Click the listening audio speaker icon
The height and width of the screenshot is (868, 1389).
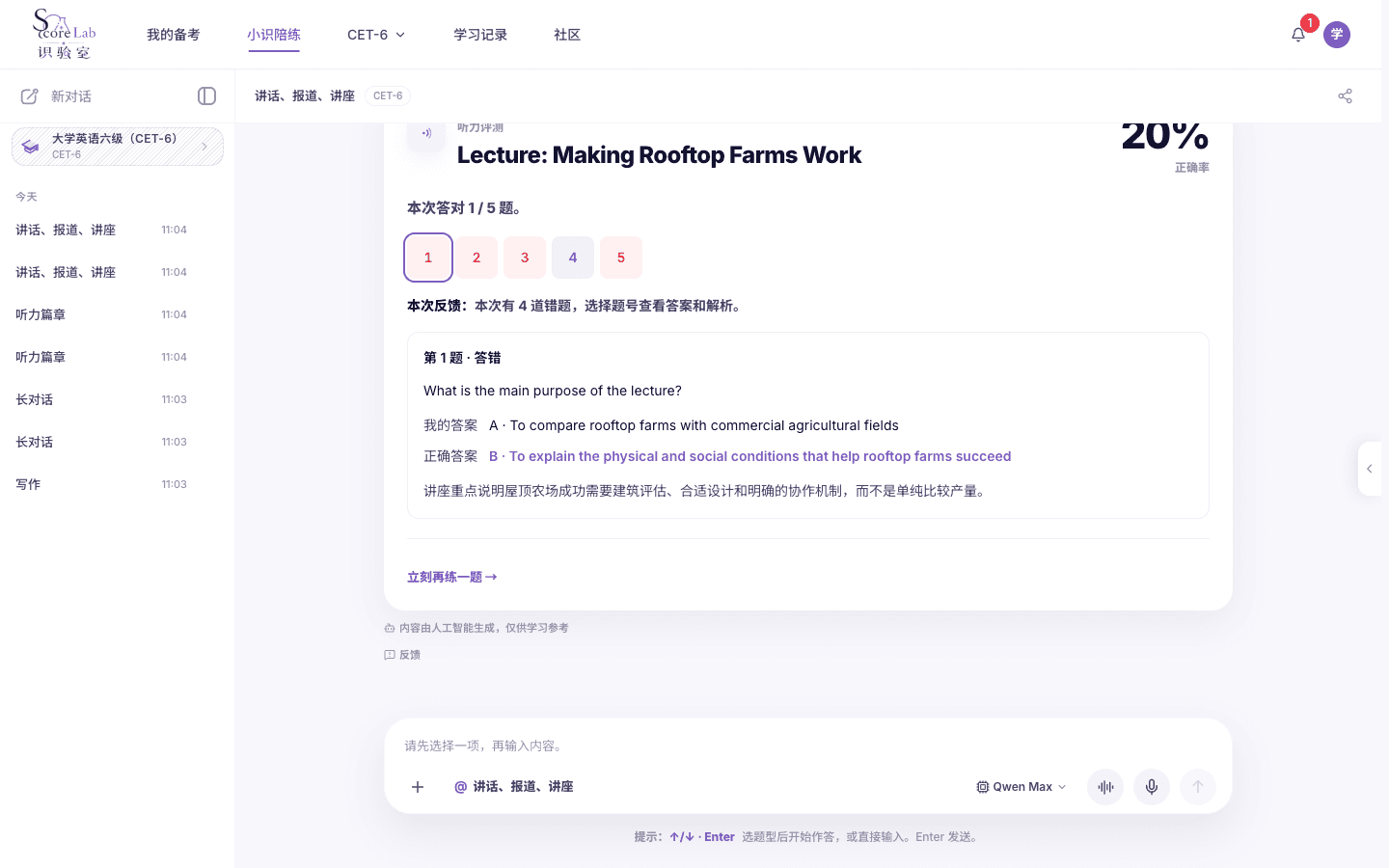(426, 134)
